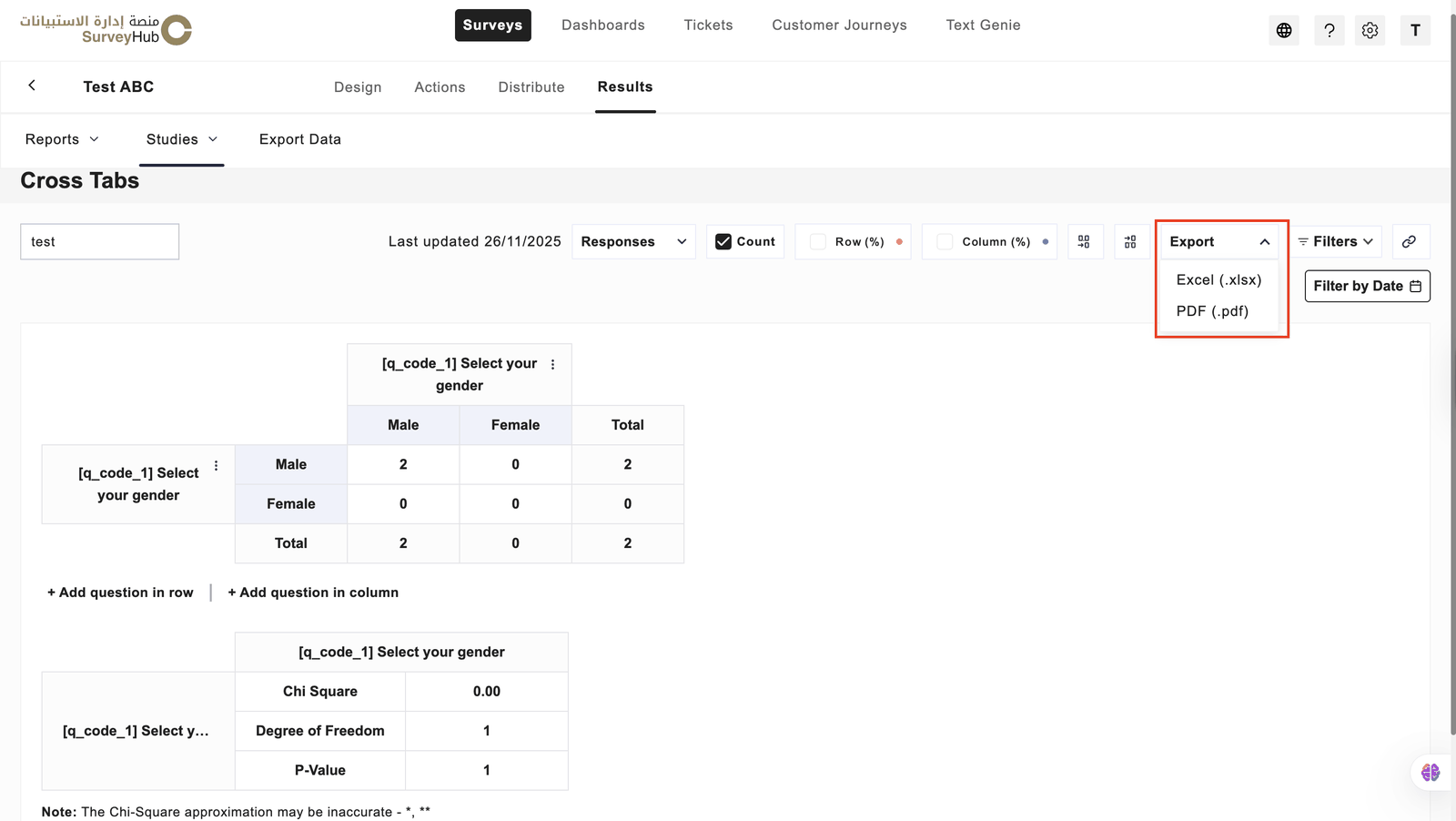
Task: Click the cross tab name field 'test'
Action: (100, 241)
